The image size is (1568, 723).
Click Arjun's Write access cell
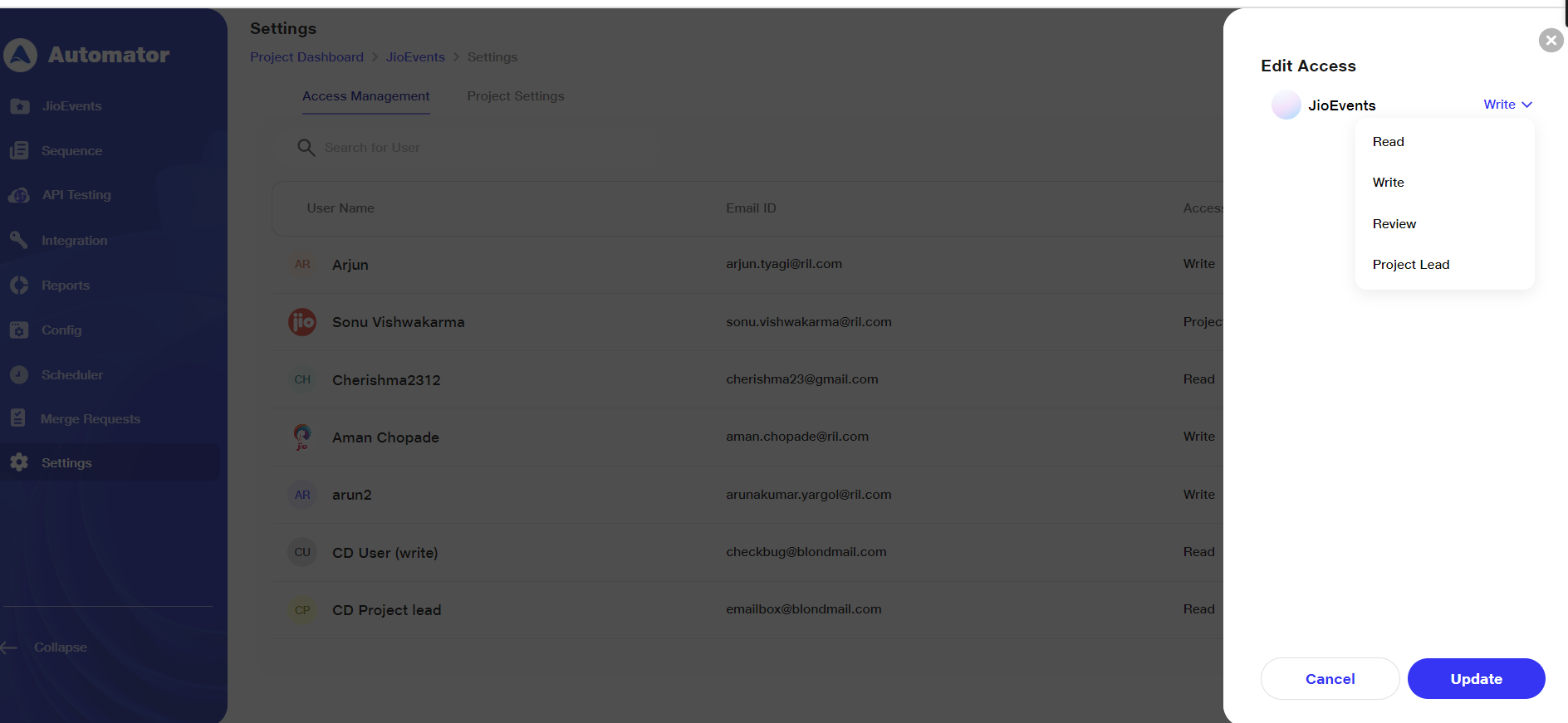(1199, 264)
